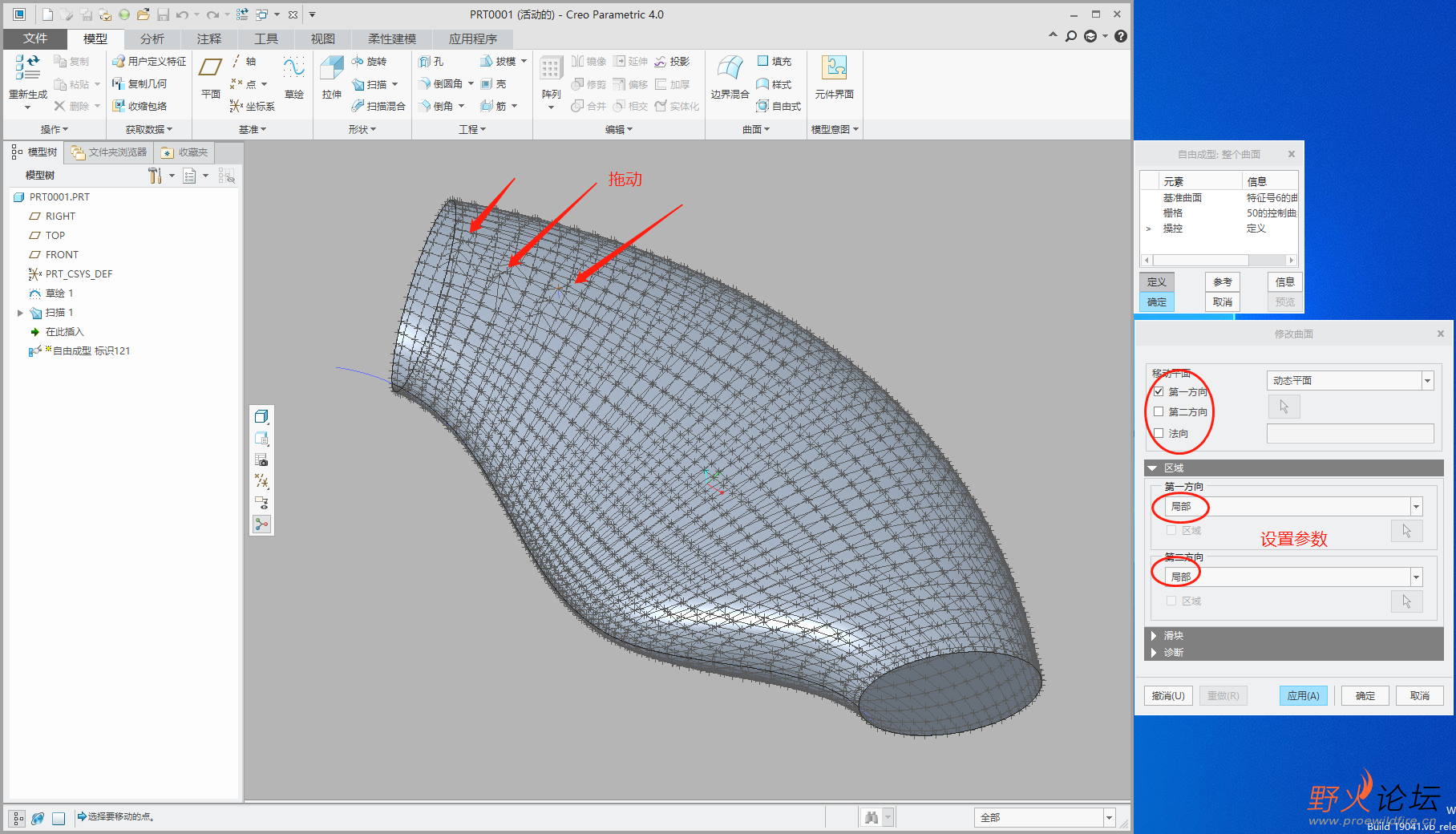The height and width of the screenshot is (834, 1456).
Task: Click the 应用(A) button
Action: pos(1303,695)
